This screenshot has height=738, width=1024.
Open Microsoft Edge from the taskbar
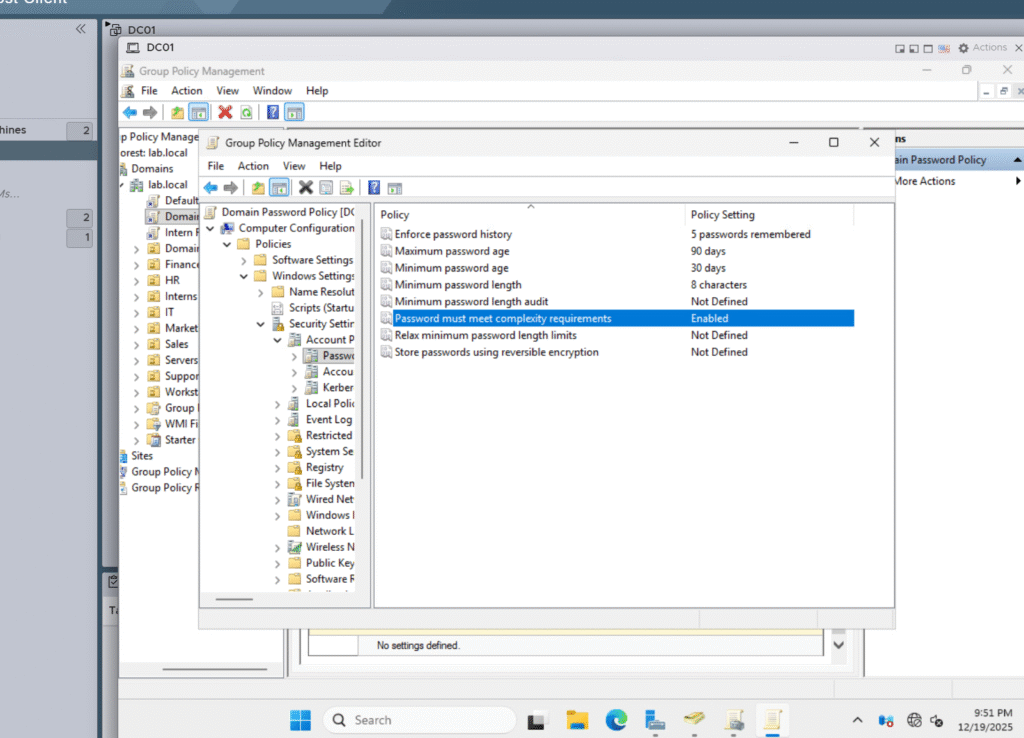(x=616, y=720)
